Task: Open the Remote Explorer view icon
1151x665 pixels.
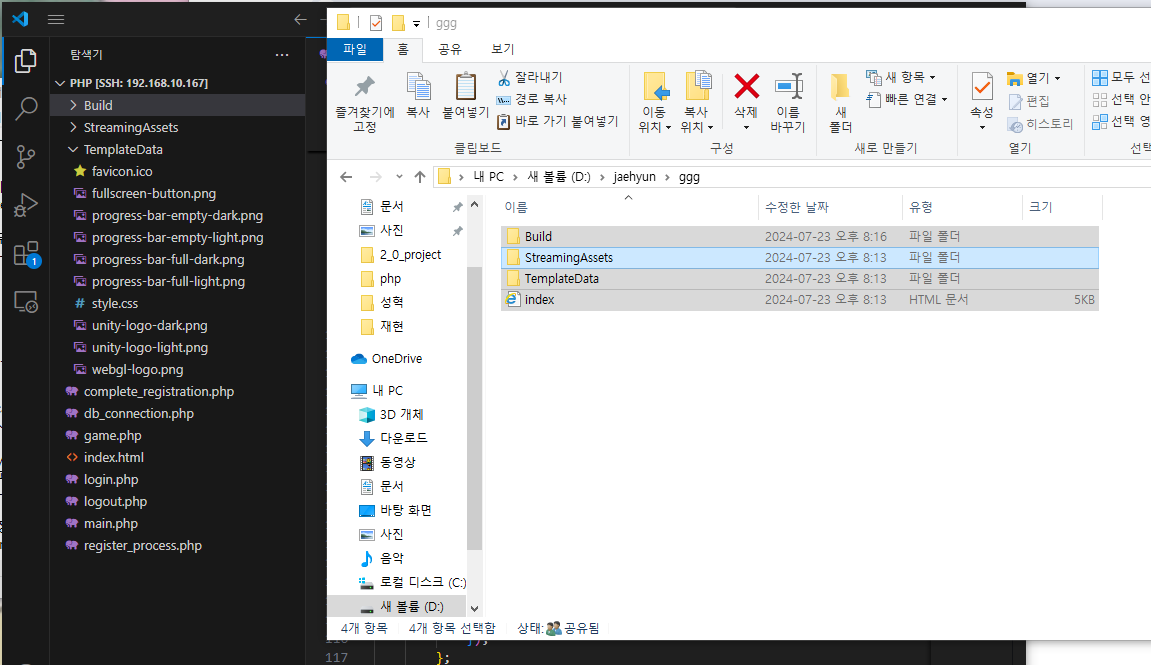Action: [26, 302]
